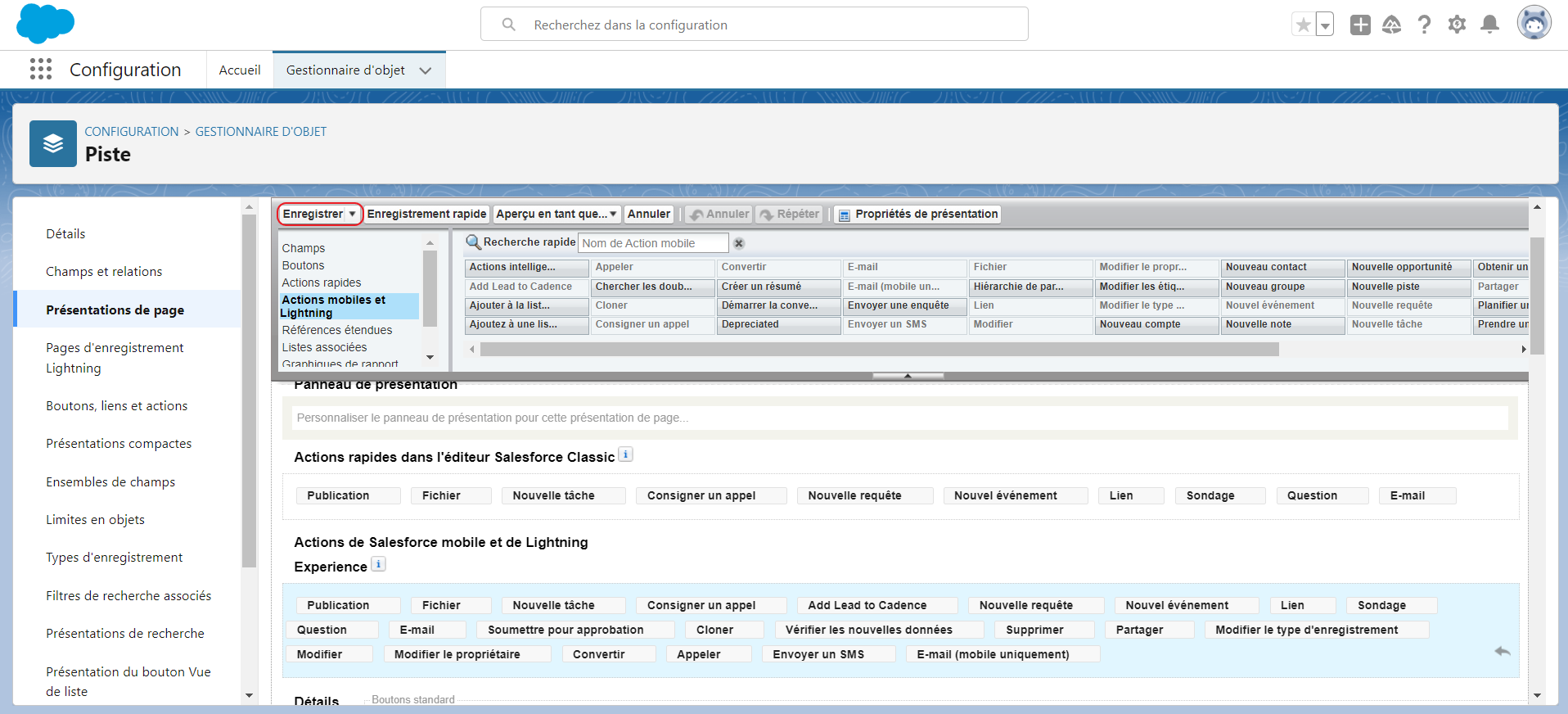1568x714 pixels.
Task: Select Actions rapides palette category
Action: coord(322,282)
